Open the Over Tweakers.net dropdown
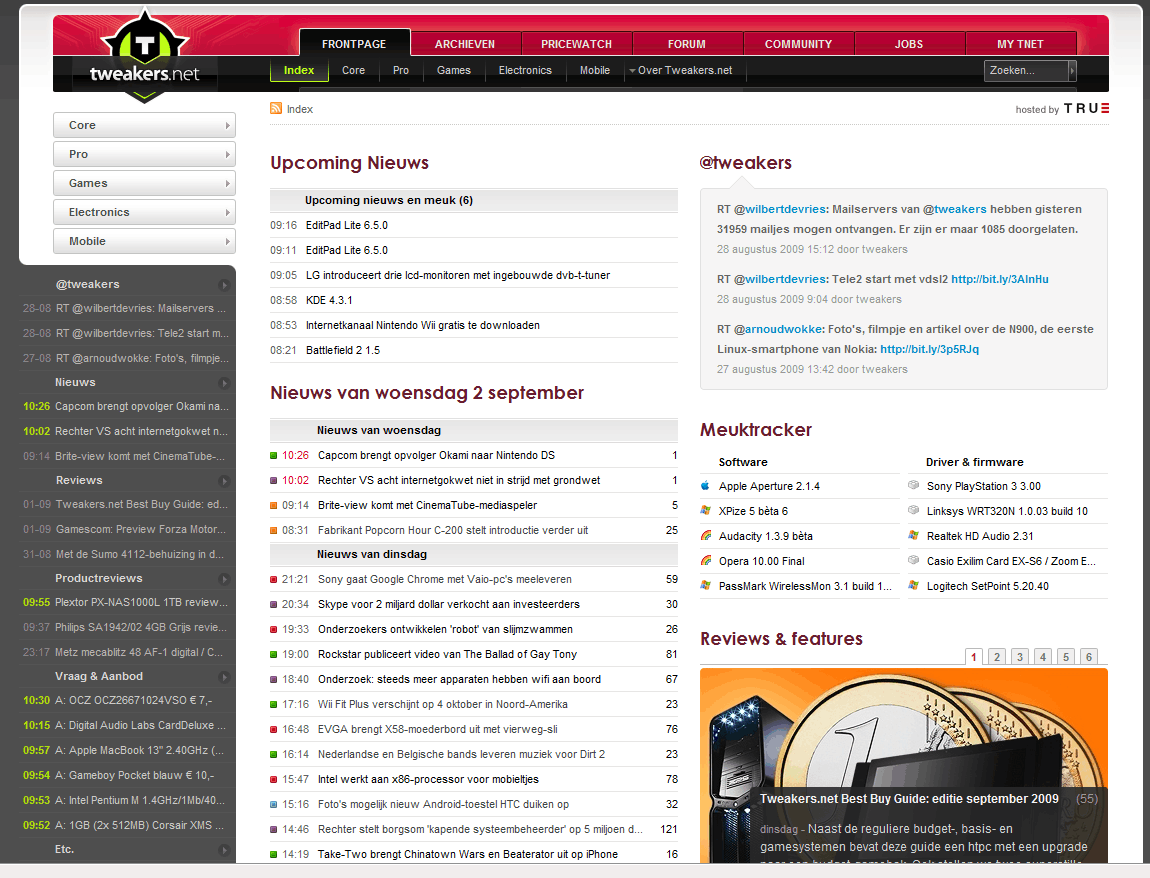This screenshot has width=1150, height=878. 681,70
